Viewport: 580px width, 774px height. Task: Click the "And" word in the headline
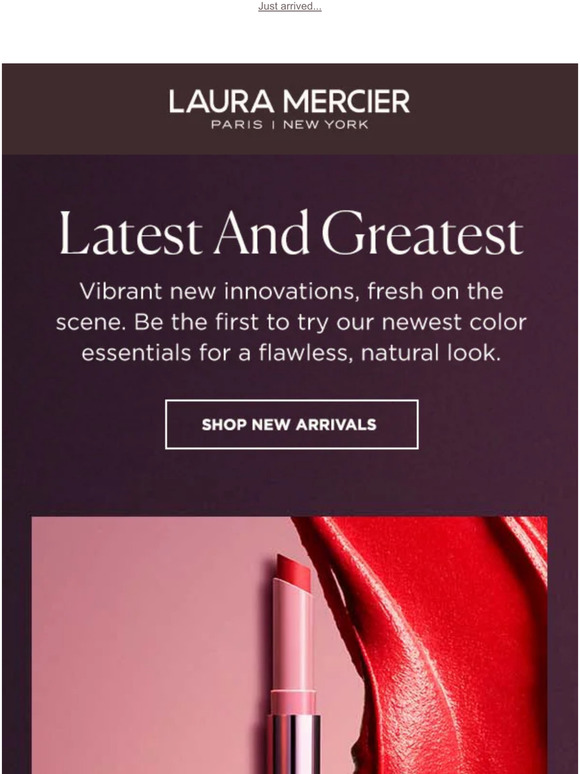[x=262, y=232]
